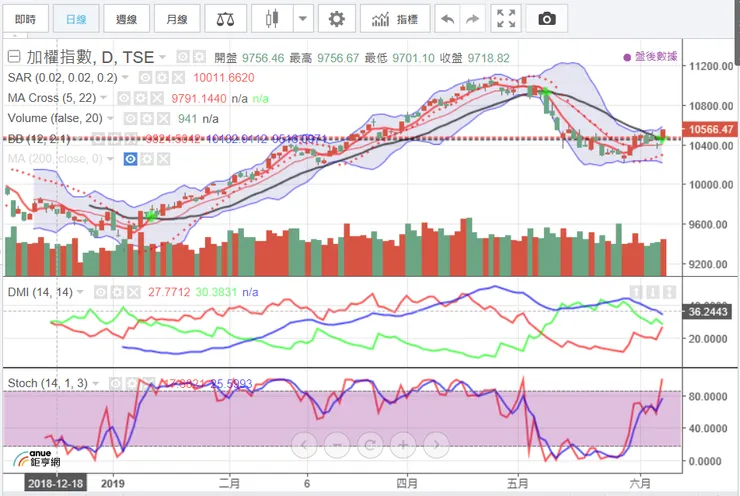
Task: Open settings gear for 加權指數 main series
Action: (x=199, y=58)
